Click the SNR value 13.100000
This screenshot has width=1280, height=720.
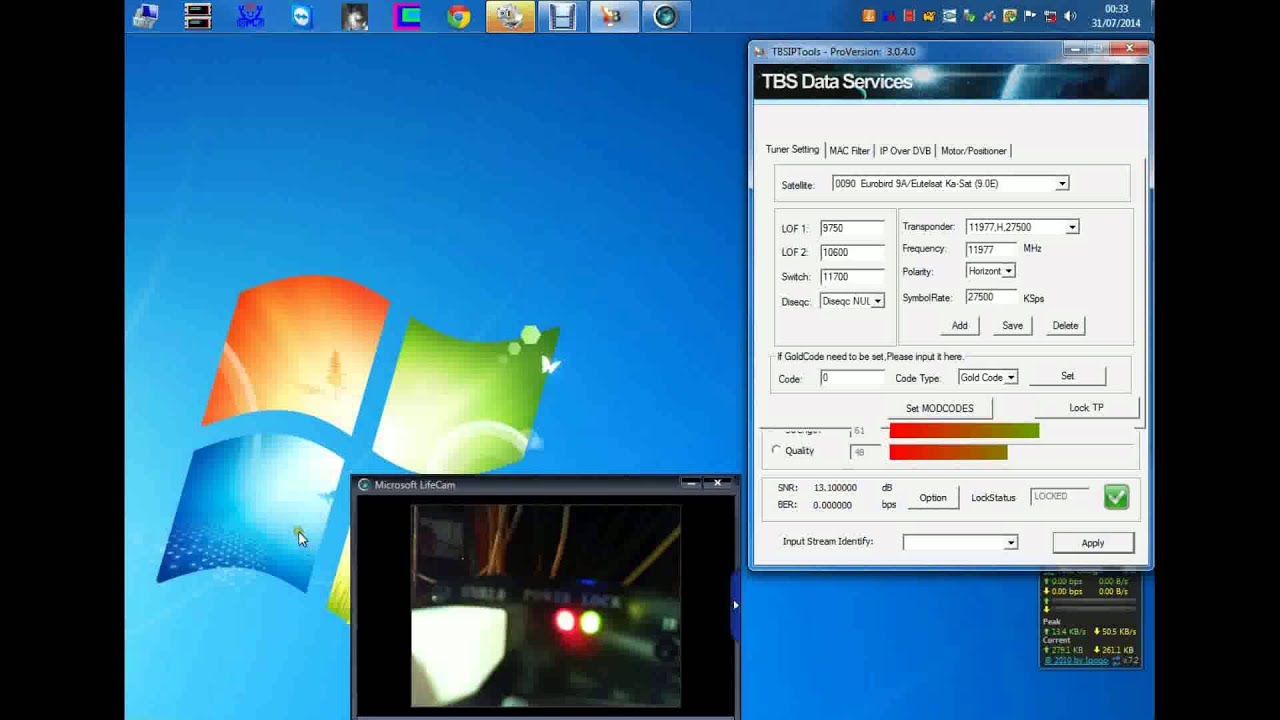(x=835, y=488)
